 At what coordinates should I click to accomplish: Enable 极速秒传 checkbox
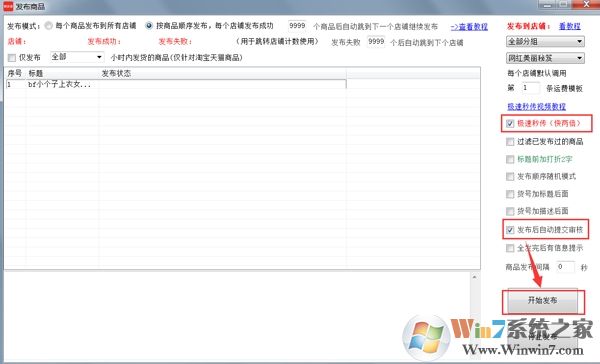pos(510,124)
